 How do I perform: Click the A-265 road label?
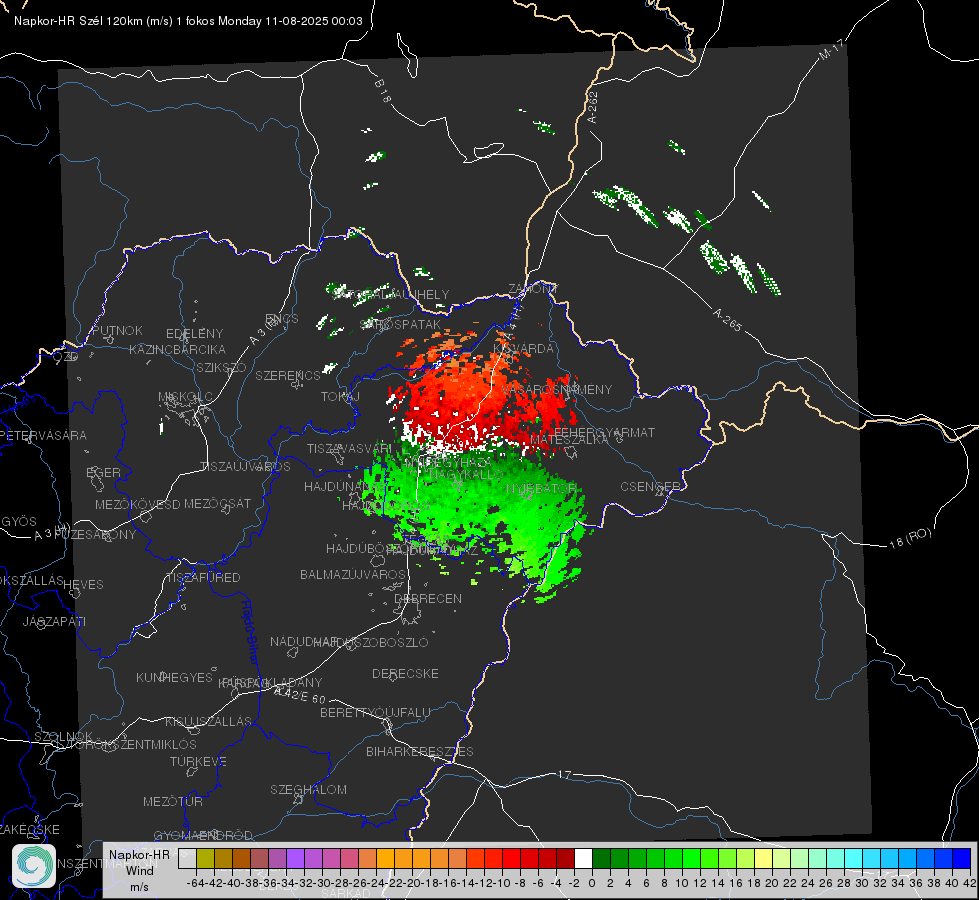[727, 319]
